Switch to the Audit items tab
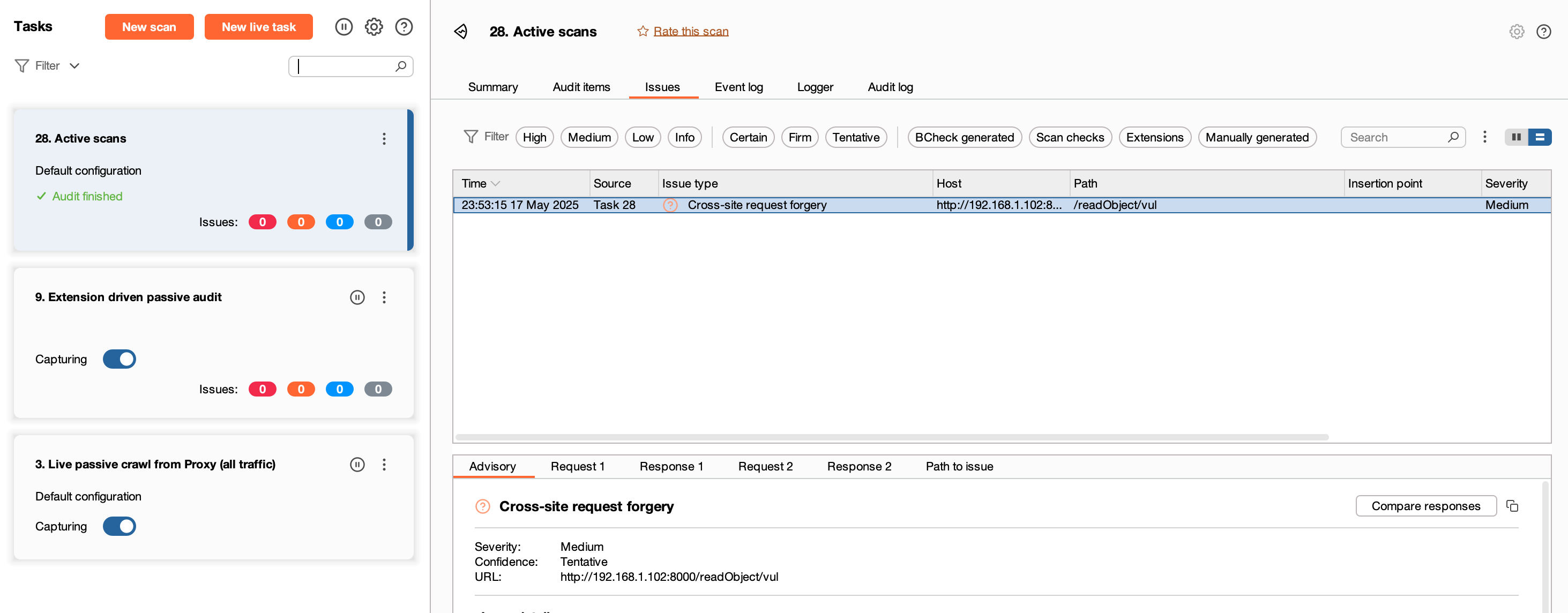This screenshot has width=1568, height=613. [581, 87]
